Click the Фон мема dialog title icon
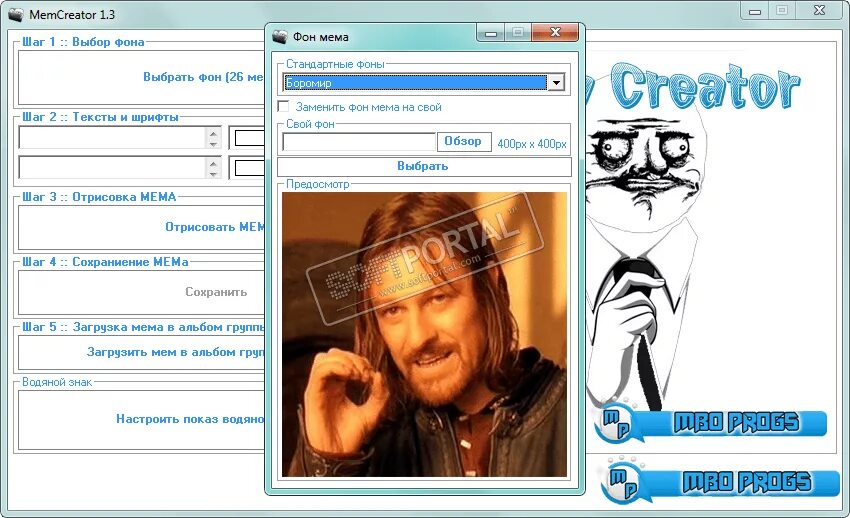 pyautogui.click(x=280, y=37)
